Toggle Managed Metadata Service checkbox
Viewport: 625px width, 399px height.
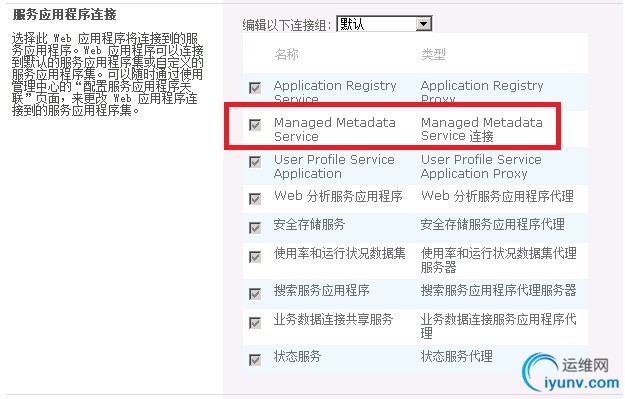(255, 125)
